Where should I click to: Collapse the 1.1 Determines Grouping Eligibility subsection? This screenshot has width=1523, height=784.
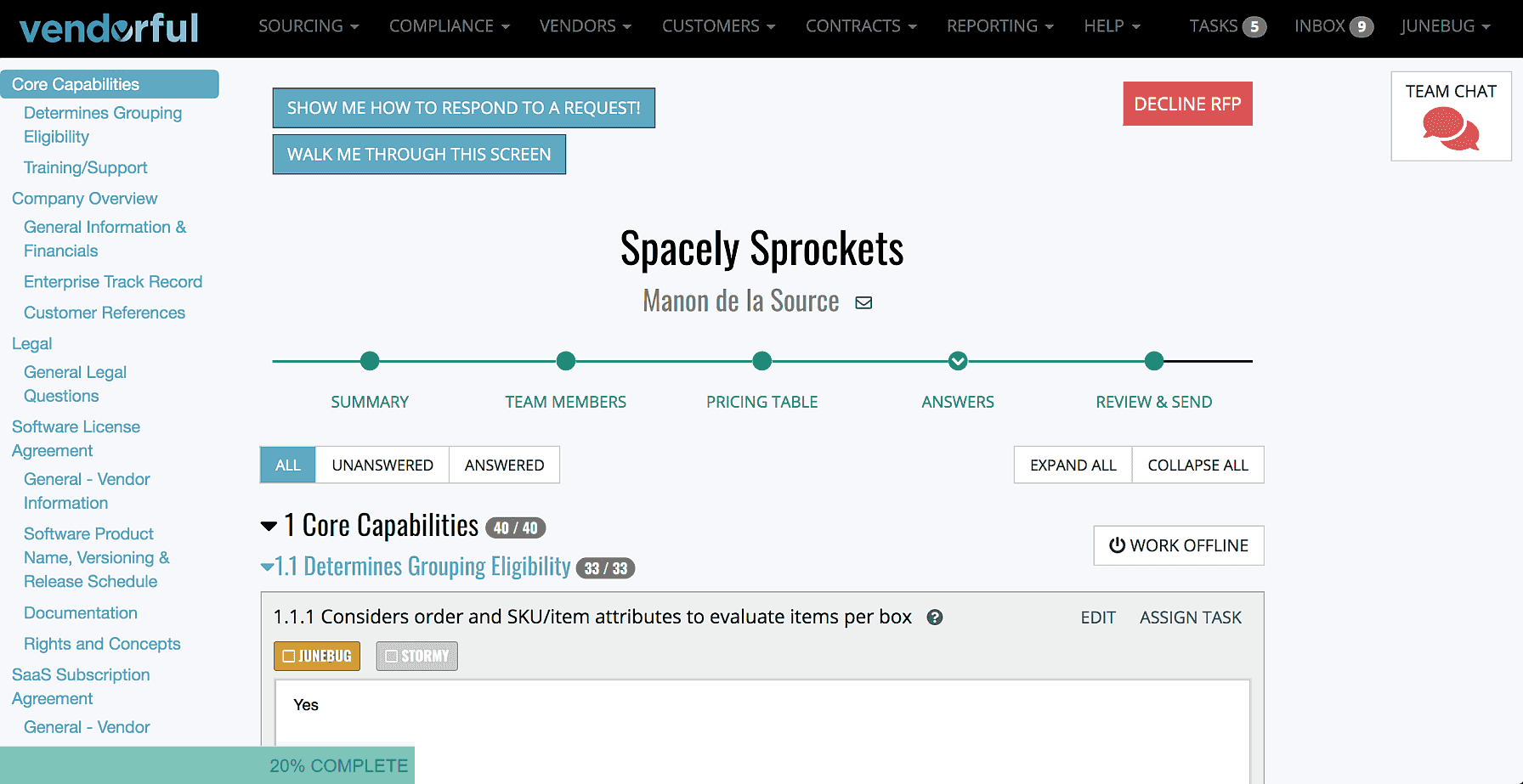(267, 567)
